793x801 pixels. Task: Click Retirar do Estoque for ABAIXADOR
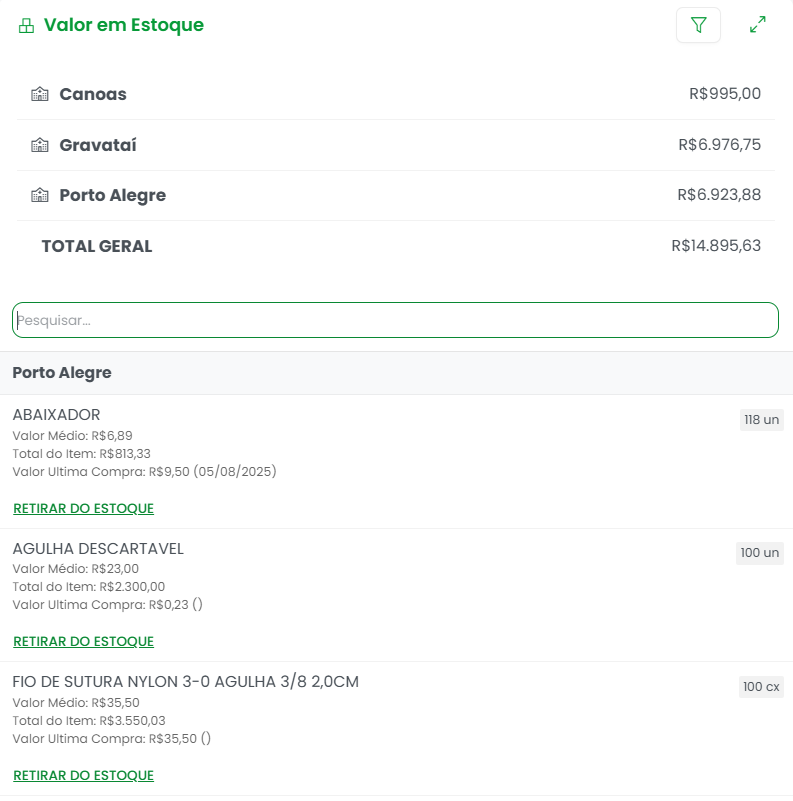tap(83, 508)
